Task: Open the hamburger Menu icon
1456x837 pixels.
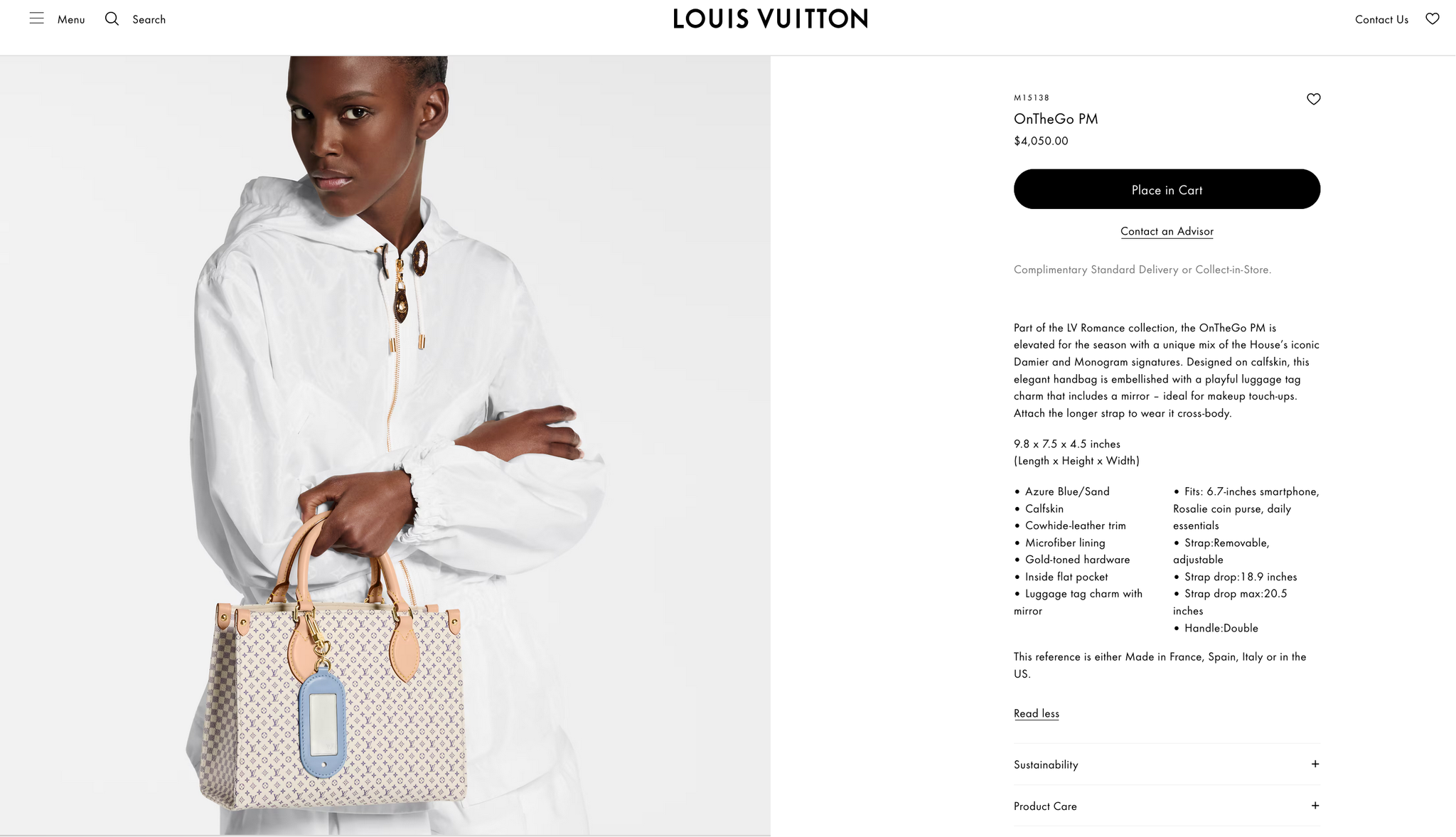Action: (36, 18)
